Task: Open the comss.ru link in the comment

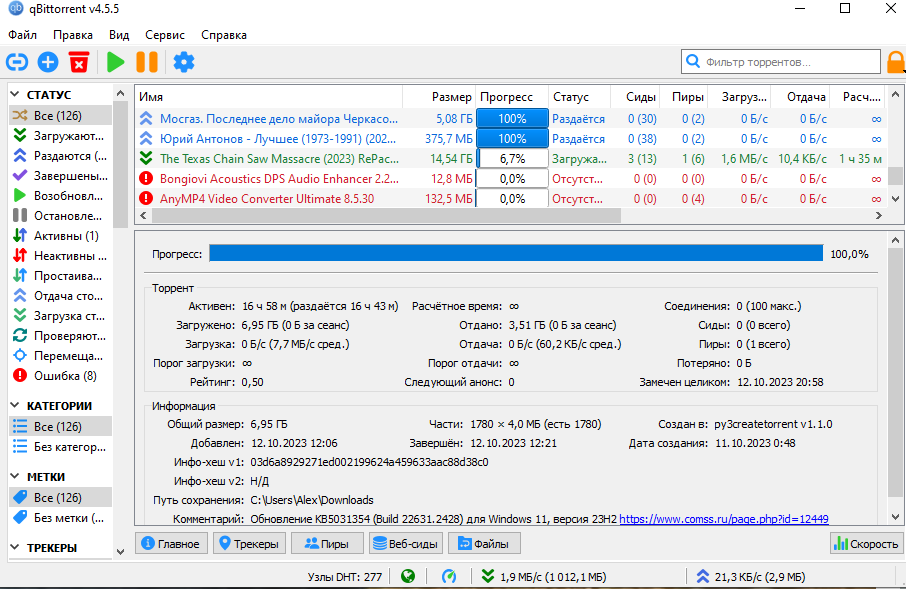Action: (x=724, y=519)
